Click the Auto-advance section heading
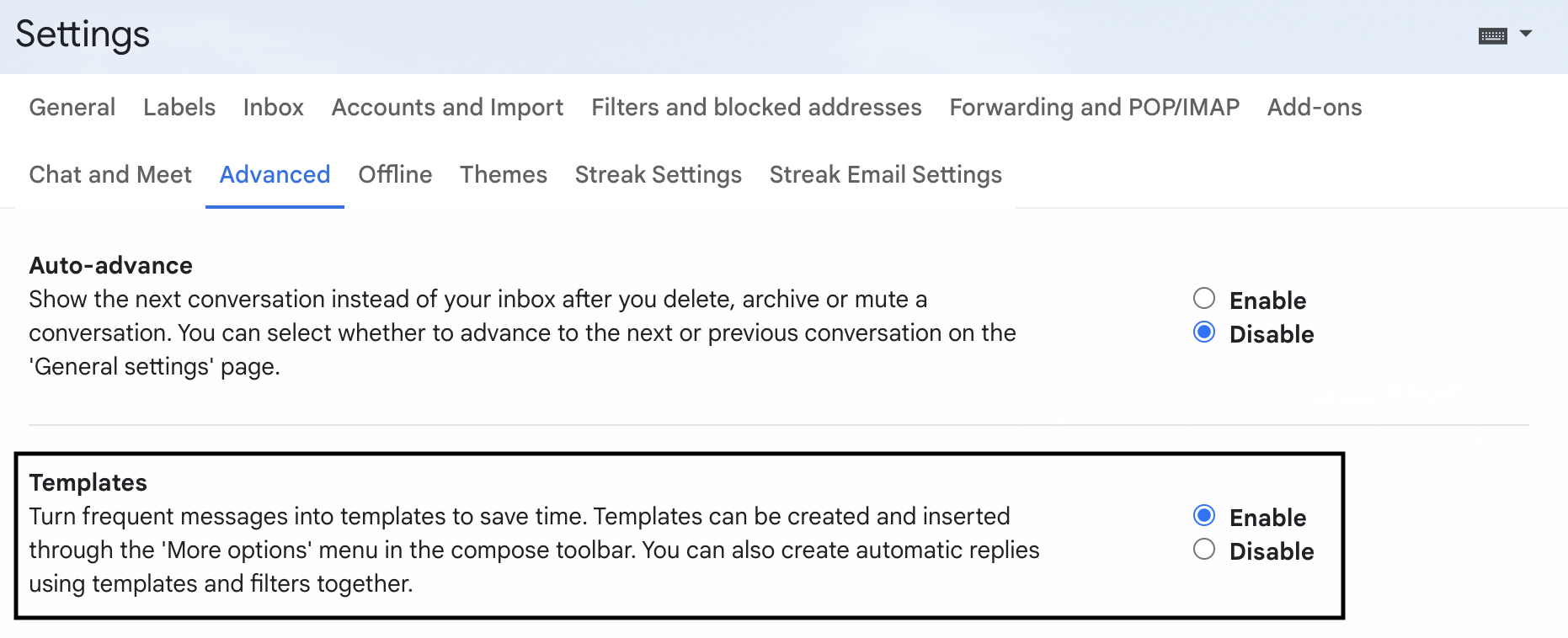This screenshot has height=638, width=1568. [111, 265]
